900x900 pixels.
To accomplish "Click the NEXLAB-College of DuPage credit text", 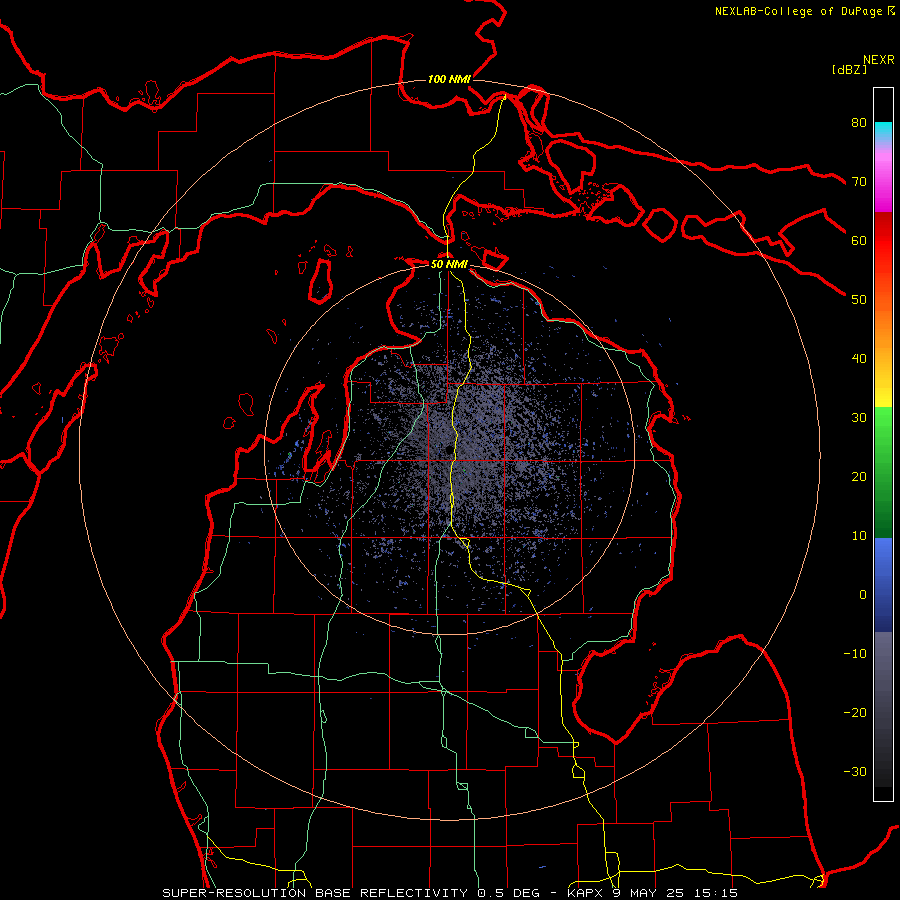I will 798,11.
